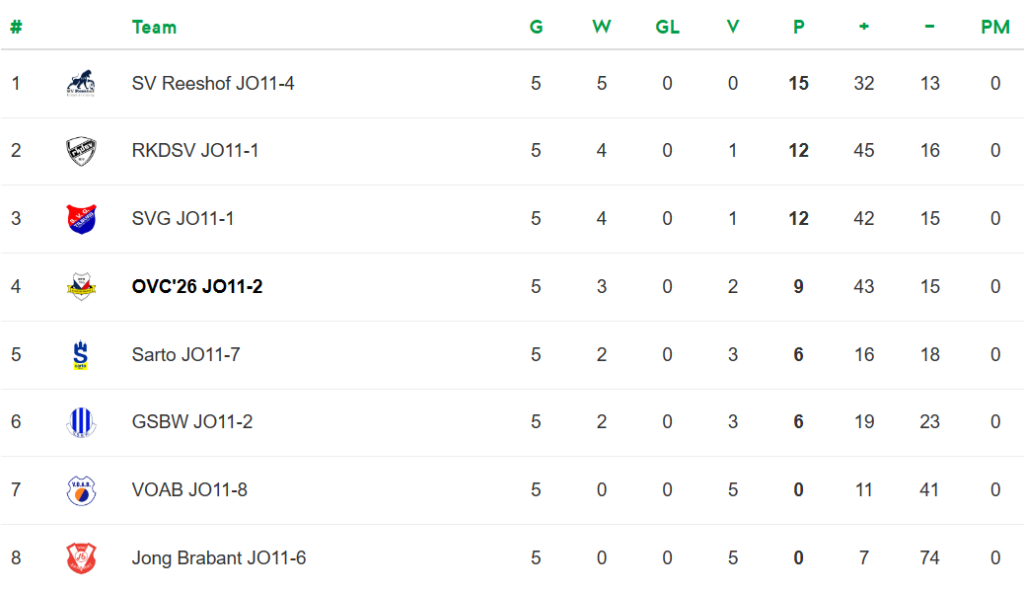
Task: Open team Jong Brabant JO11-6
Action: coord(219,558)
